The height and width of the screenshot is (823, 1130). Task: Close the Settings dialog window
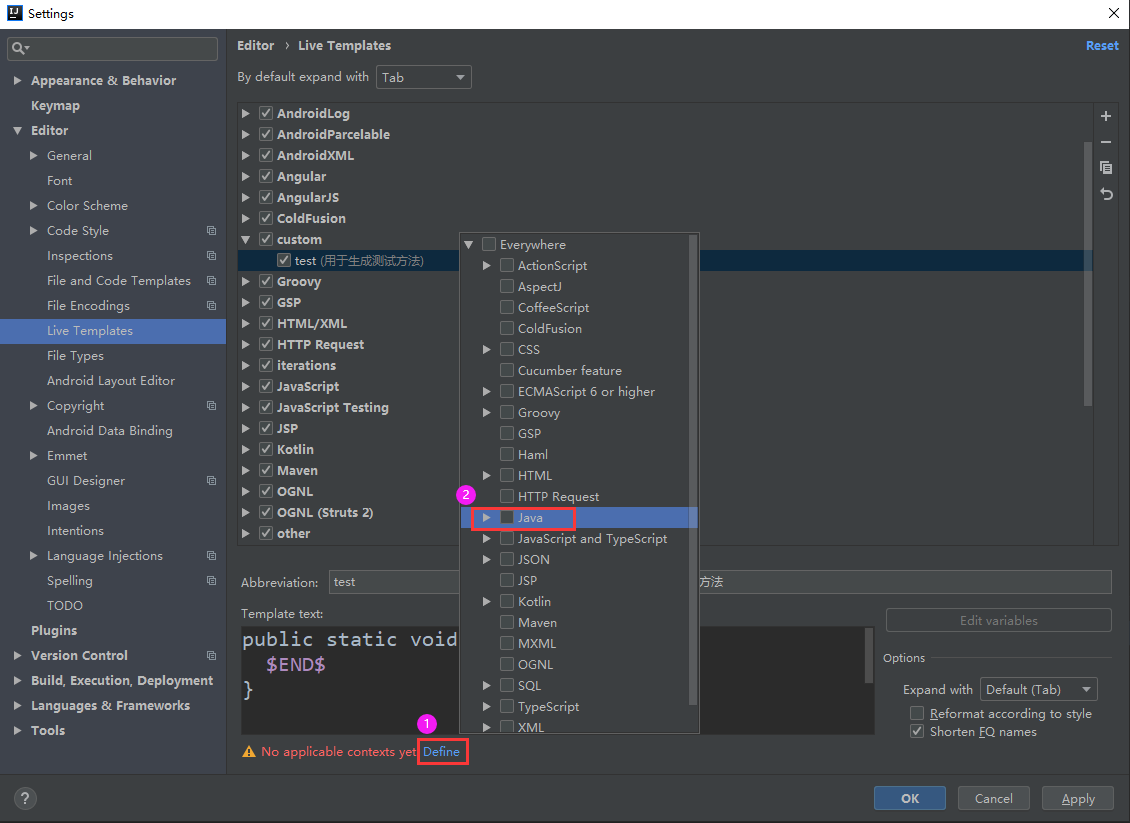[1113, 13]
